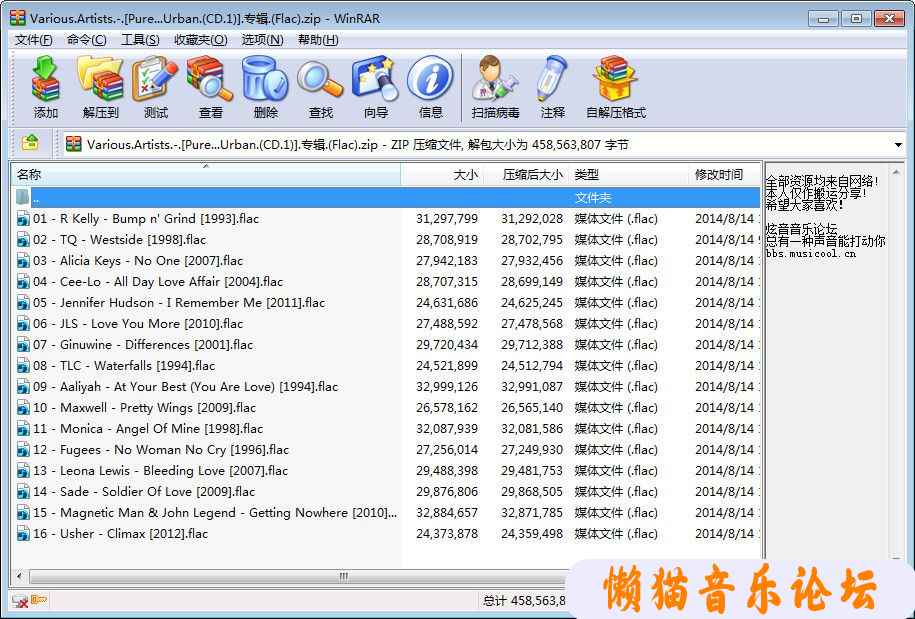The width and height of the screenshot is (915, 619).
Task: Click the View (查看) toolbar icon
Action: pyautogui.click(x=210, y=79)
